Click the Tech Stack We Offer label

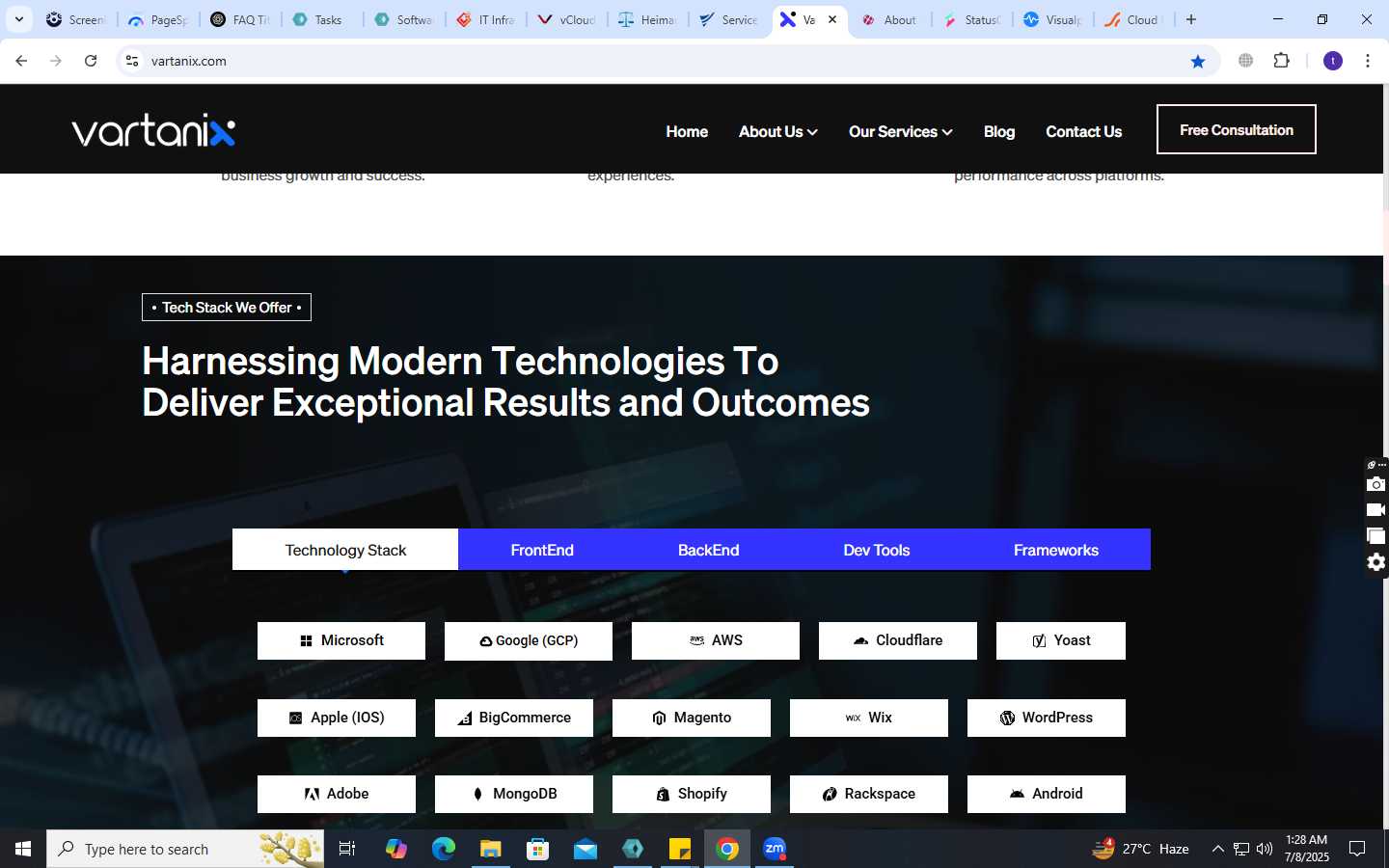pos(227,308)
